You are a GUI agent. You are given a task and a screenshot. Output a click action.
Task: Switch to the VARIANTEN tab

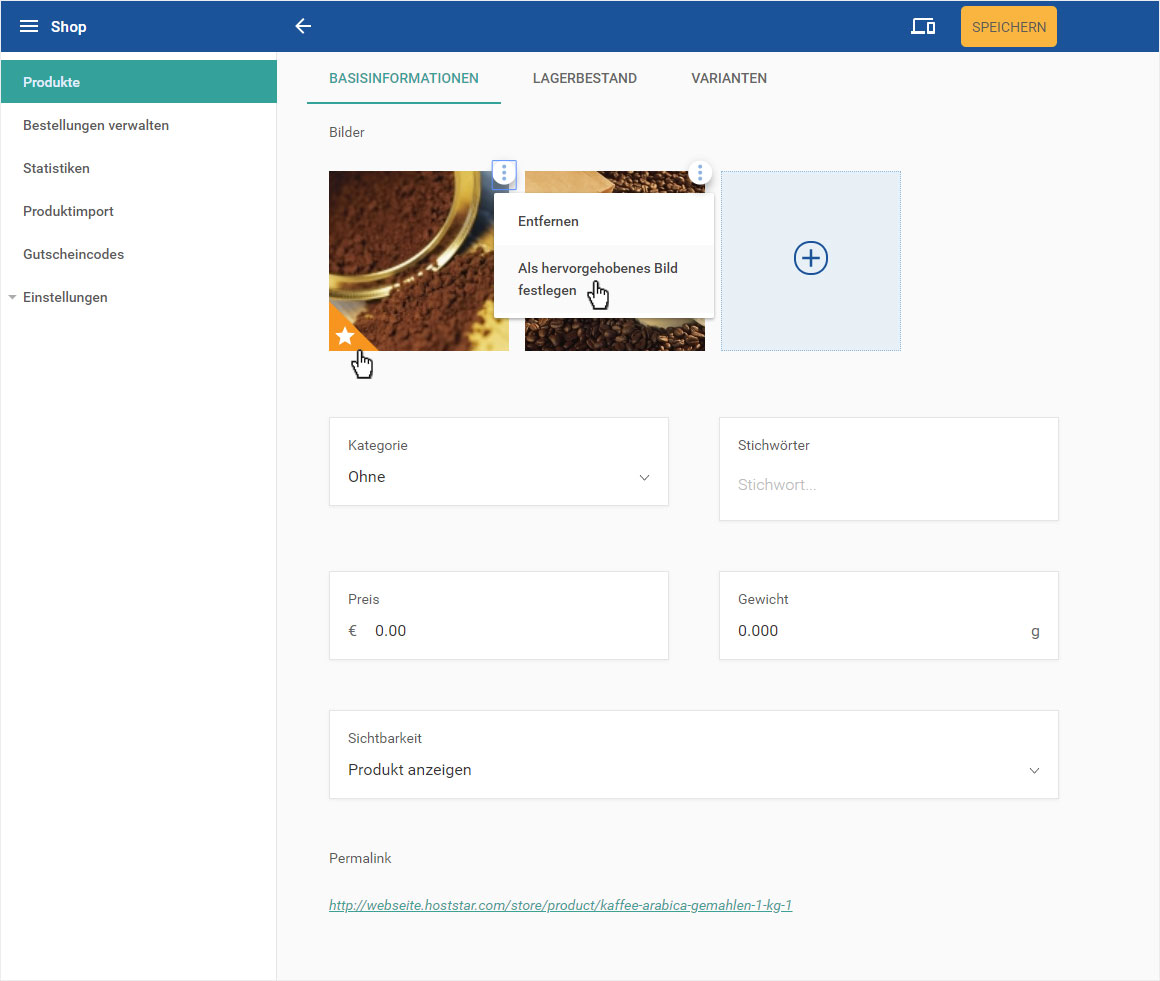click(x=729, y=78)
